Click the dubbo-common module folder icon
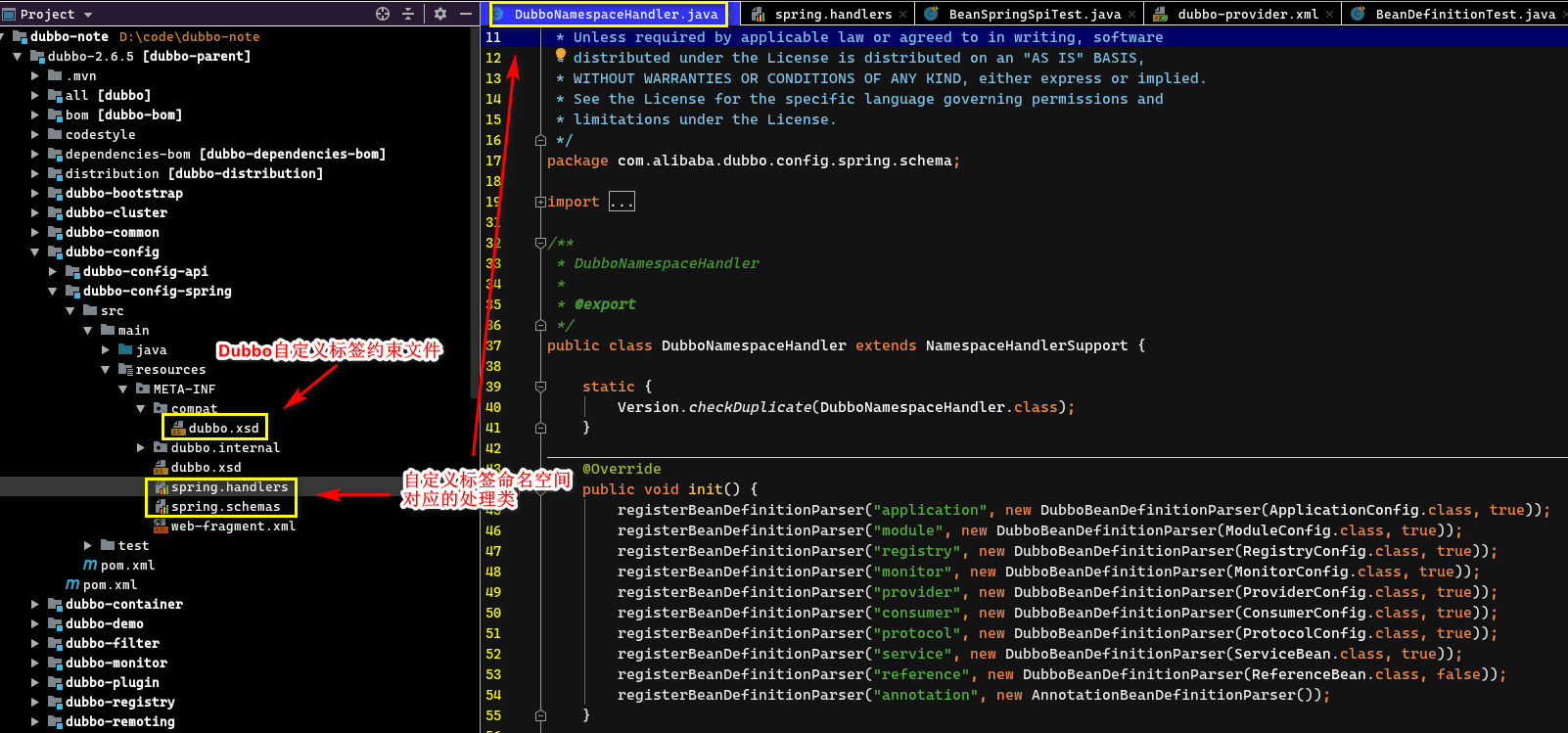Image resolution: width=1568 pixels, height=733 pixels. click(56, 232)
